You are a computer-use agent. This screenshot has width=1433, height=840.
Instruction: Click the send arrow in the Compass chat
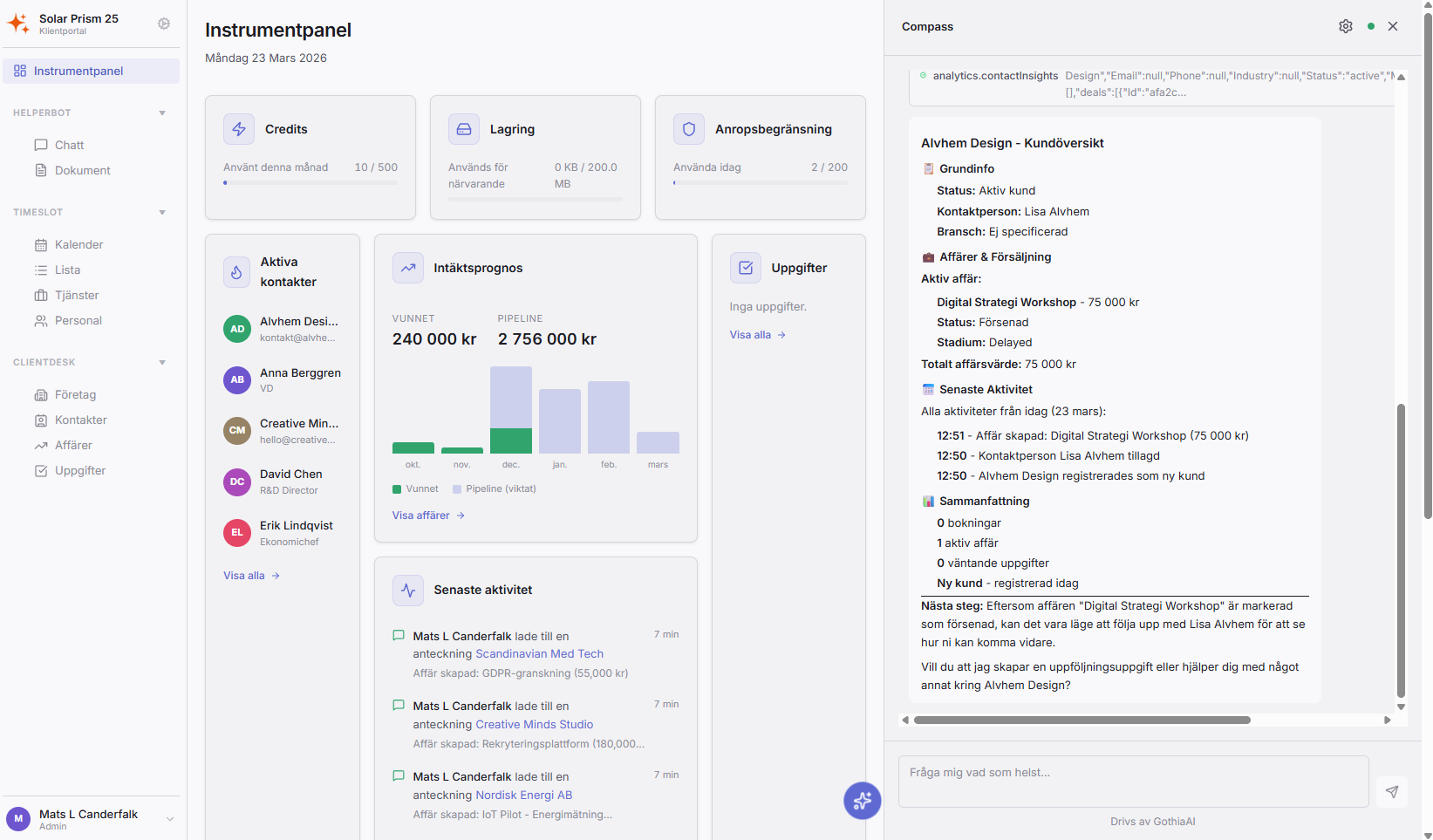1392,791
